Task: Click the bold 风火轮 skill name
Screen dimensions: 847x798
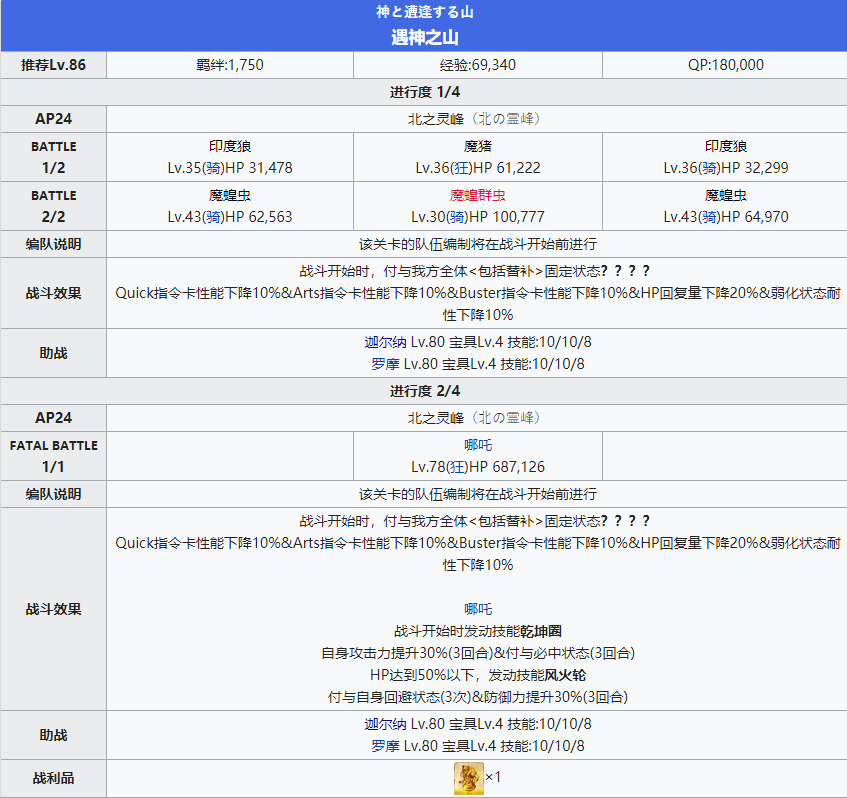Action: coord(565,675)
